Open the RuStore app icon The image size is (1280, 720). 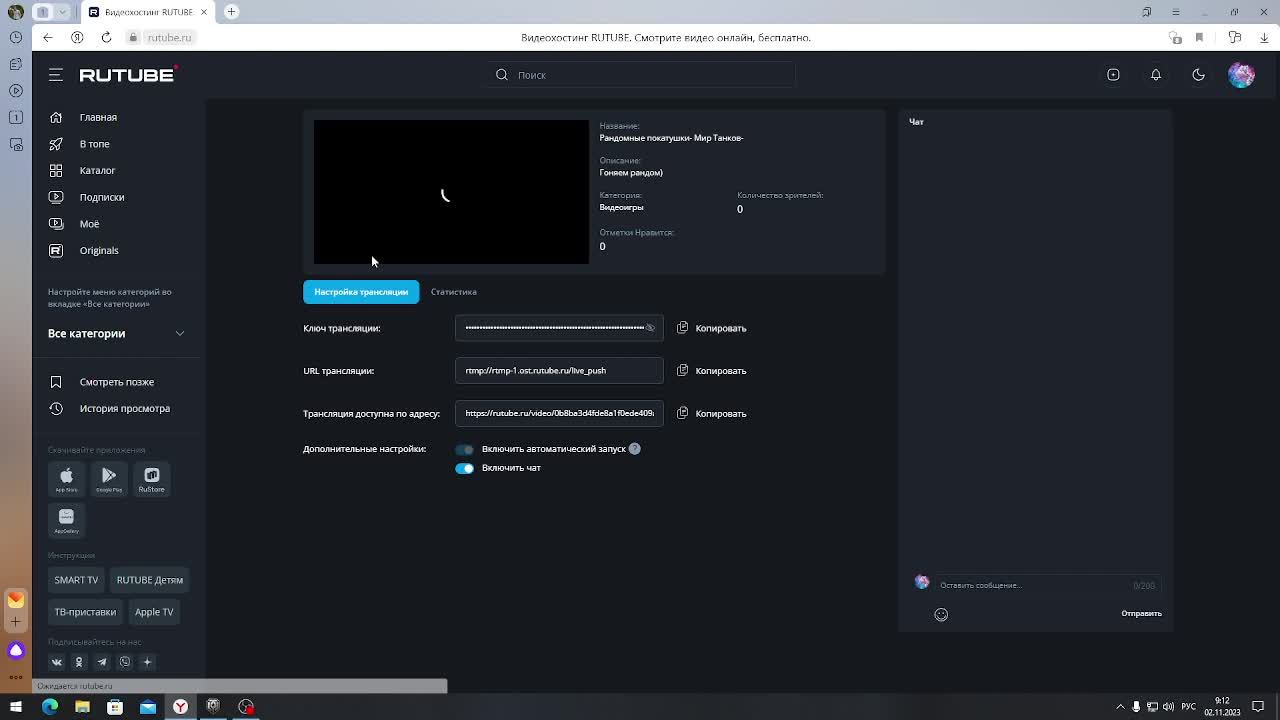click(152, 478)
